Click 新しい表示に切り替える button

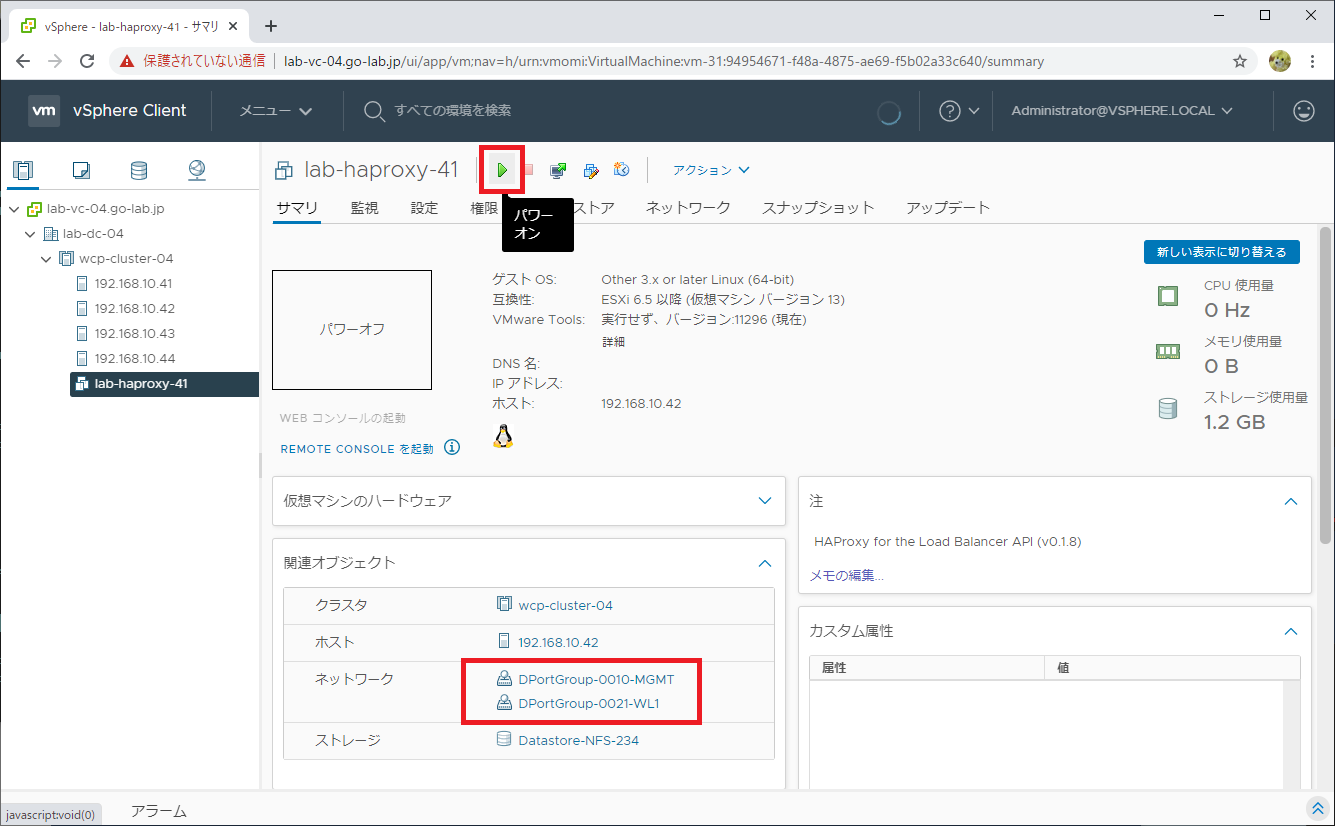pos(1222,252)
